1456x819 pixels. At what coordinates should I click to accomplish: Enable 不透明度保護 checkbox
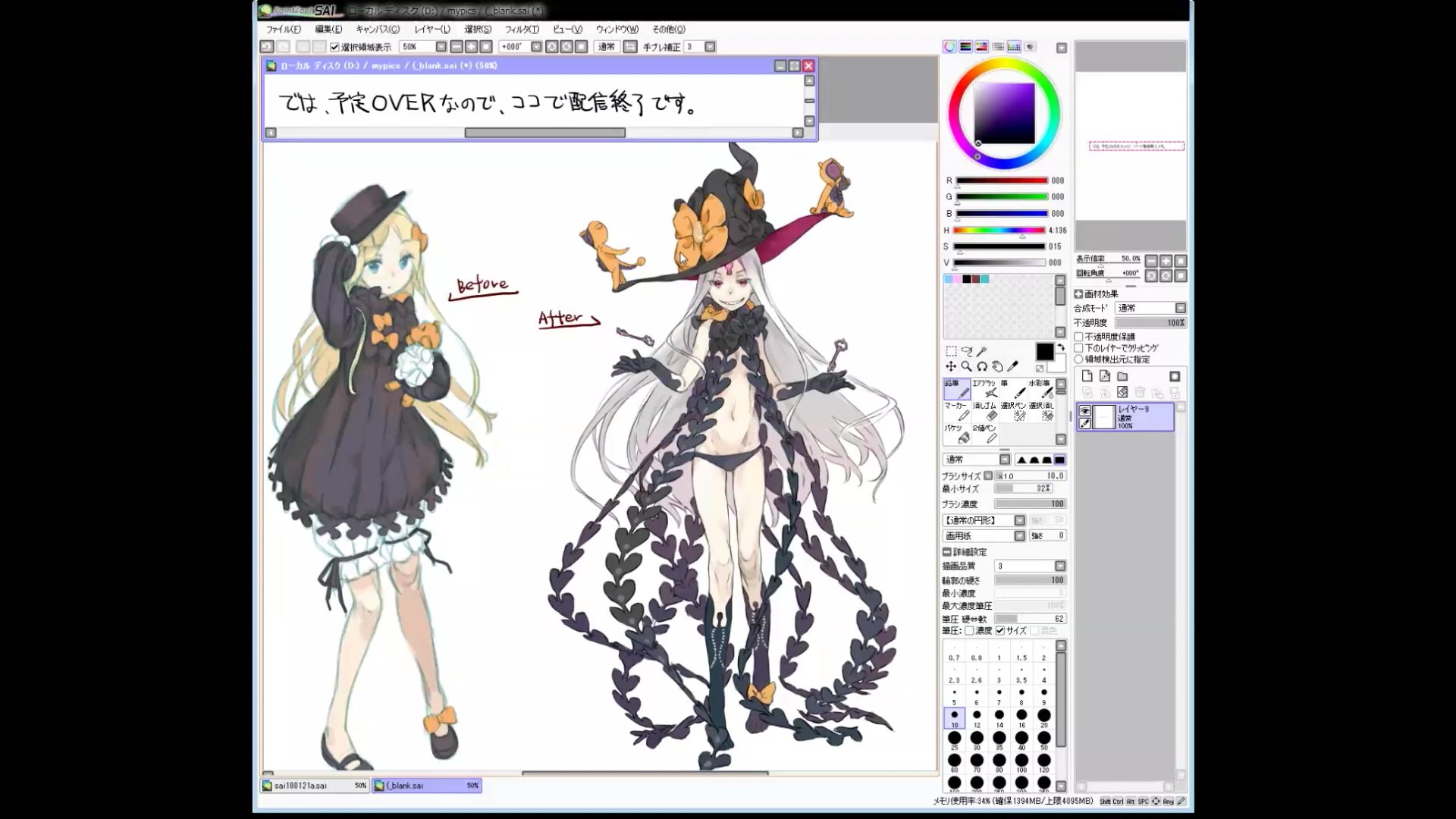[1078, 337]
